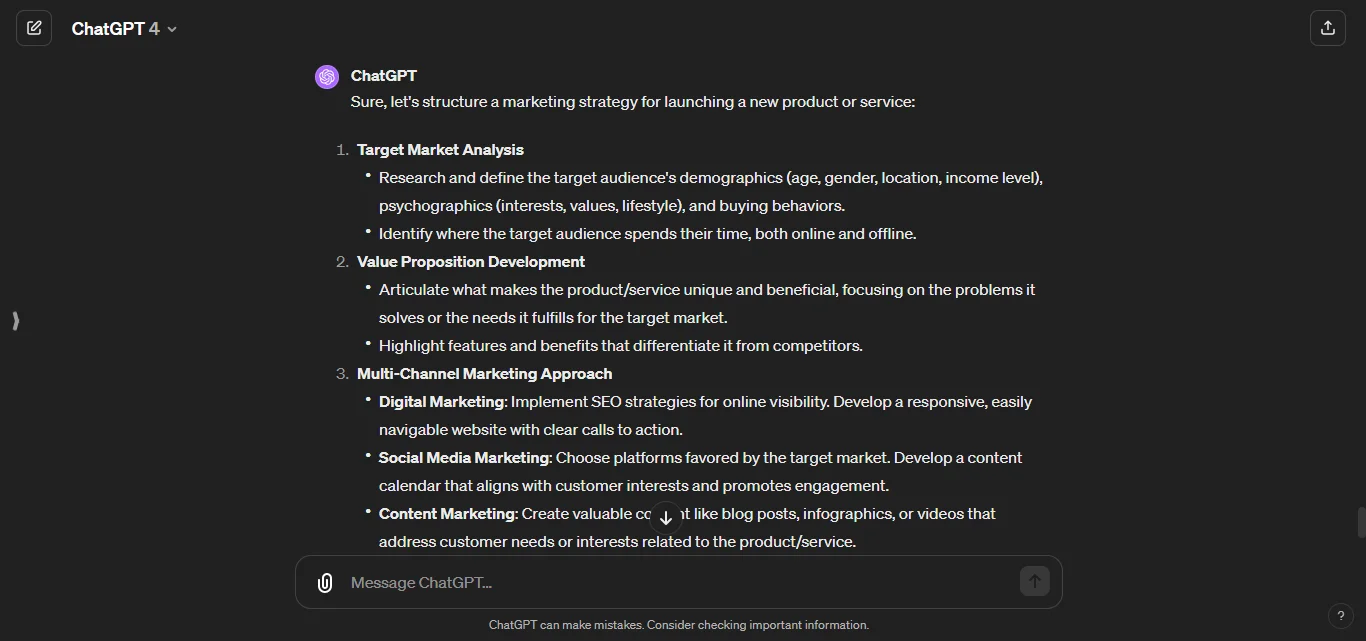The width and height of the screenshot is (1366, 641).
Task: Jump to bottom with down-arrow button
Action: 666,518
